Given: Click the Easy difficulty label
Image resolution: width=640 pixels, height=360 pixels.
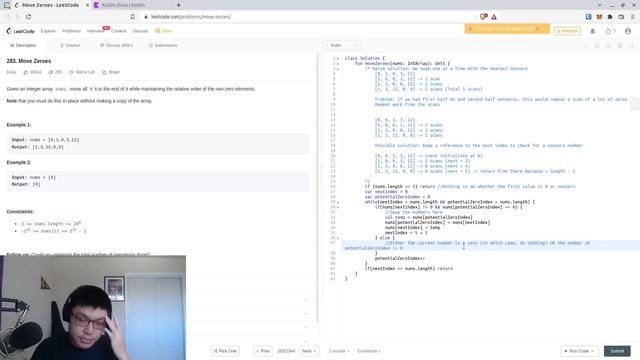Looking at the screenshot, I should coord(11,72).
